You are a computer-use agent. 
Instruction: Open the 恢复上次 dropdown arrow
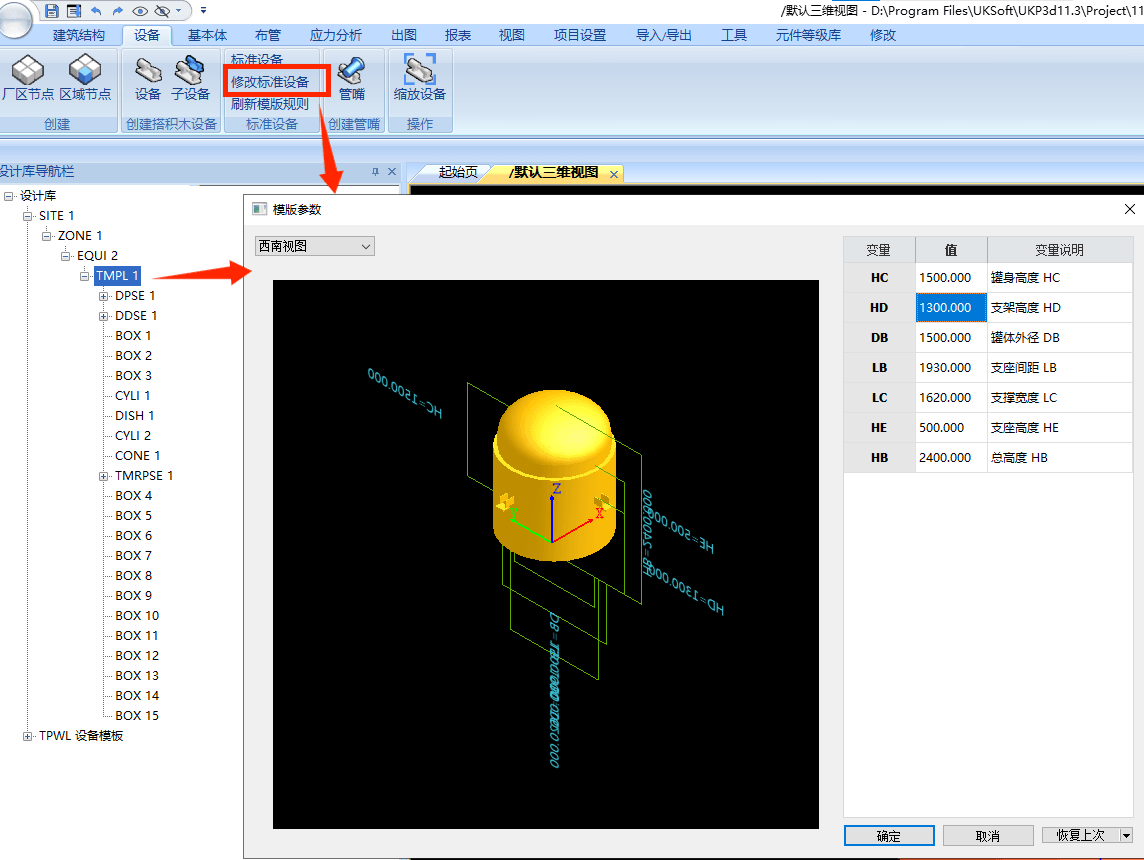[x=1126, y=835]
